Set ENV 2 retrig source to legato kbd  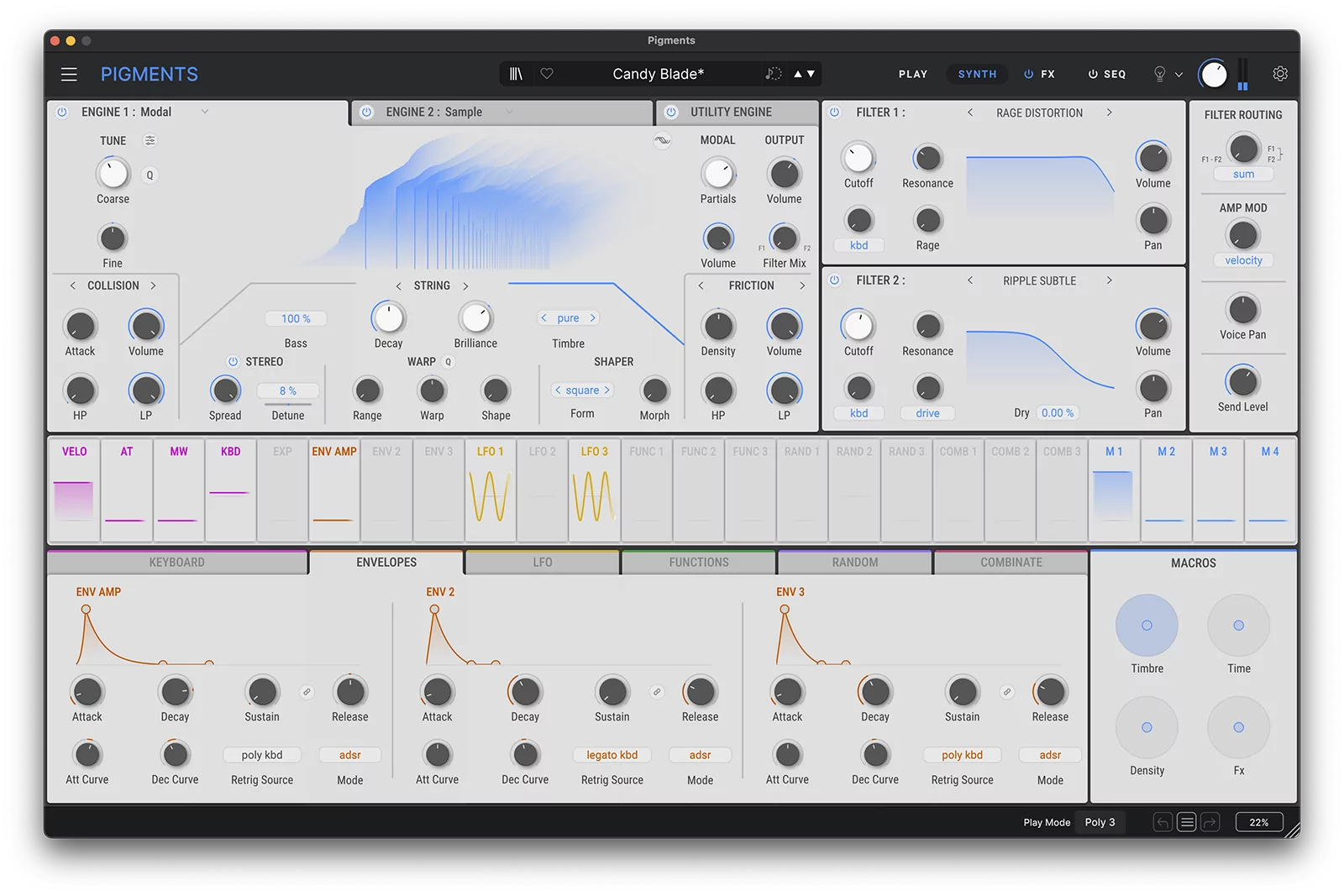click(612, 755)
